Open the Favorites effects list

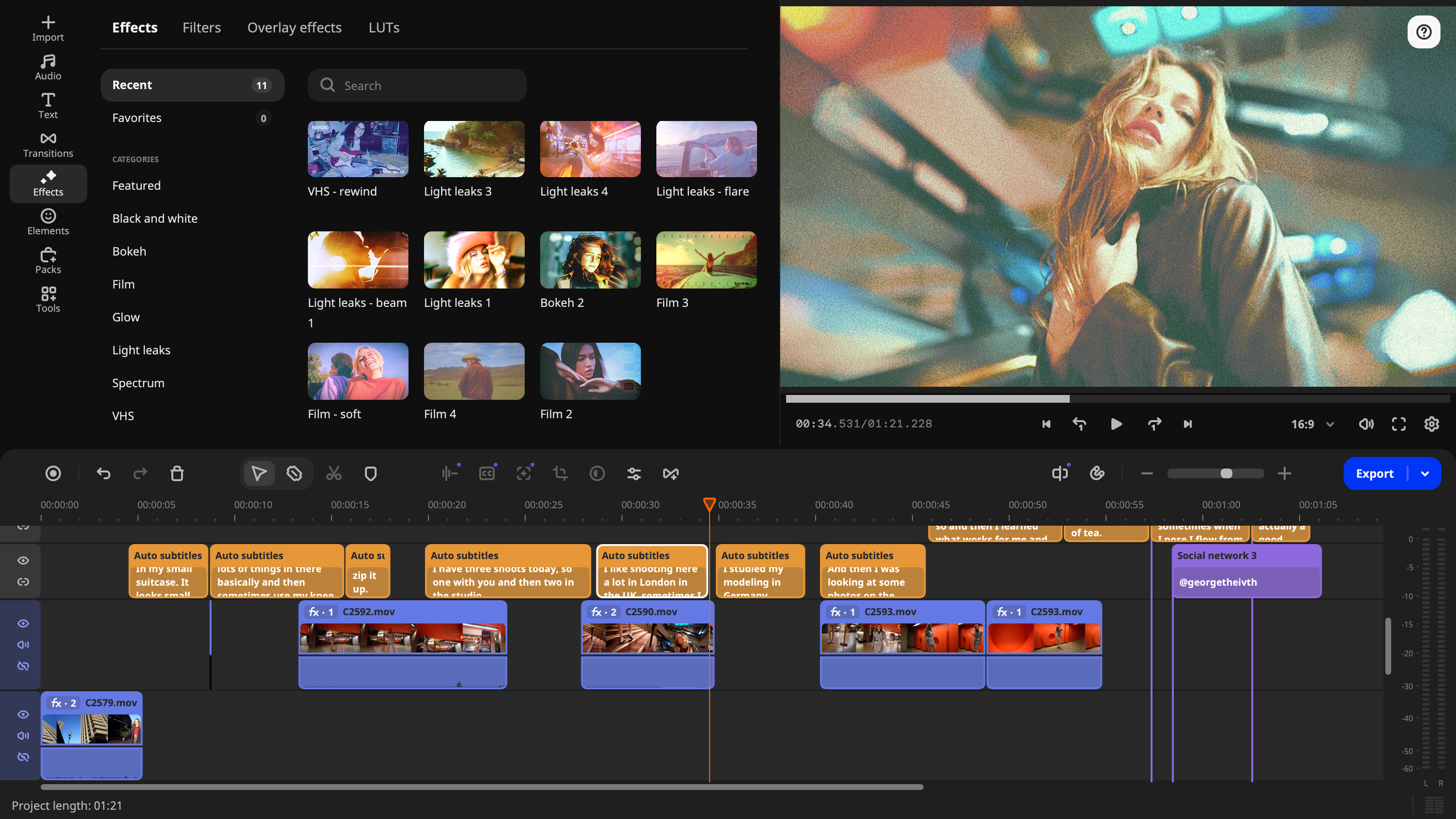(x=192, y=118)
